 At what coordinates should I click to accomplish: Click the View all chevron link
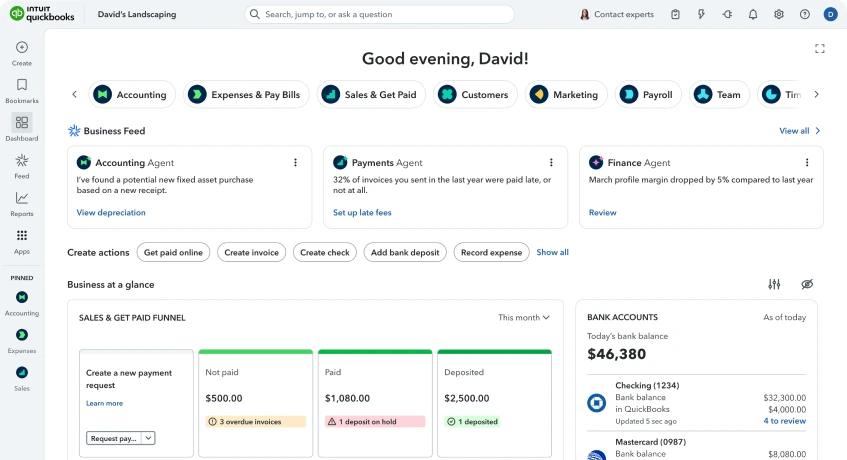tap(799, 131)
